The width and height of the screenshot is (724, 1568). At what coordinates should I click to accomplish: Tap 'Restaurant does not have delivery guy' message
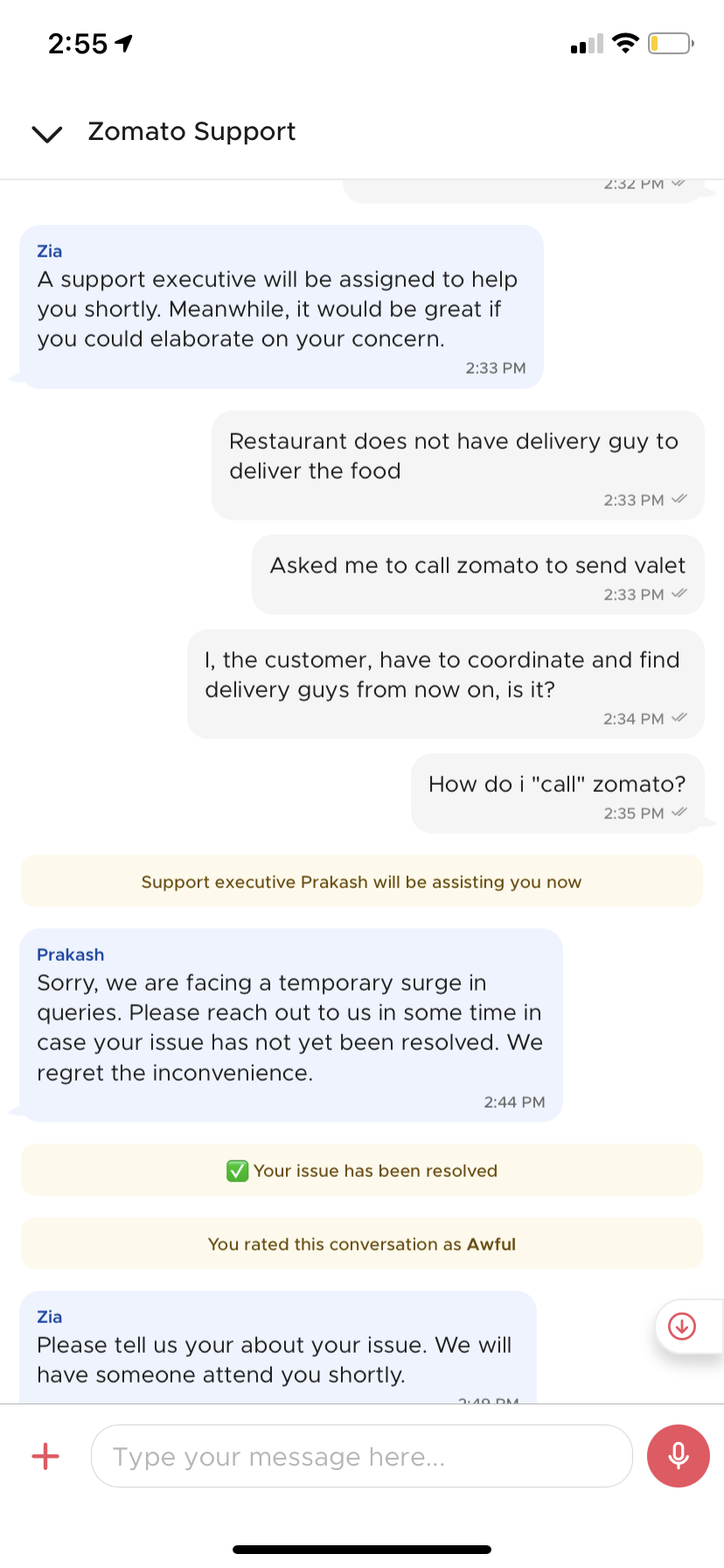(x=457, y=465)
